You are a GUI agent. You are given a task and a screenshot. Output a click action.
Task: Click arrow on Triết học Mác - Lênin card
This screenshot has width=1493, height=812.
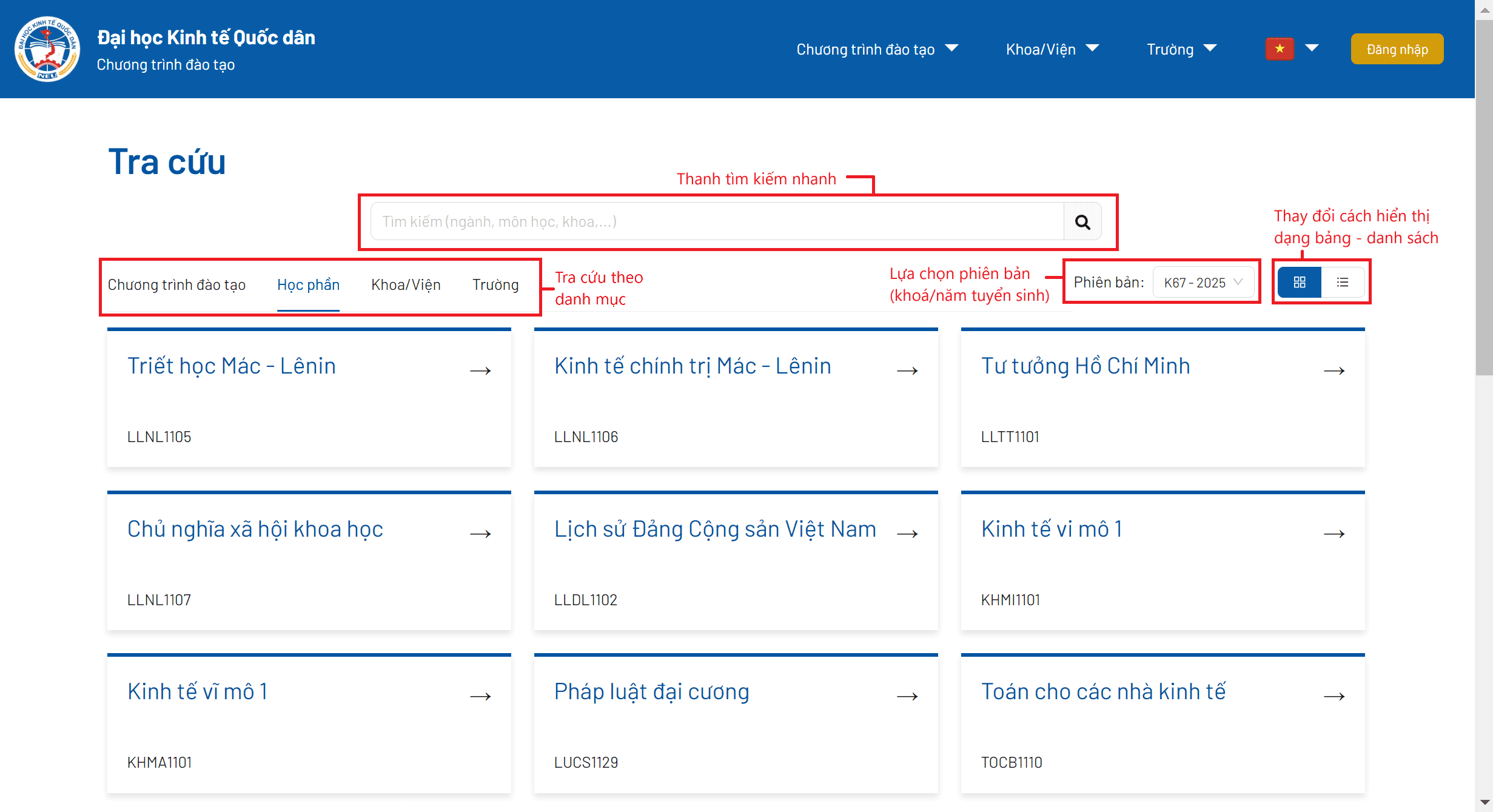point(480,371)
